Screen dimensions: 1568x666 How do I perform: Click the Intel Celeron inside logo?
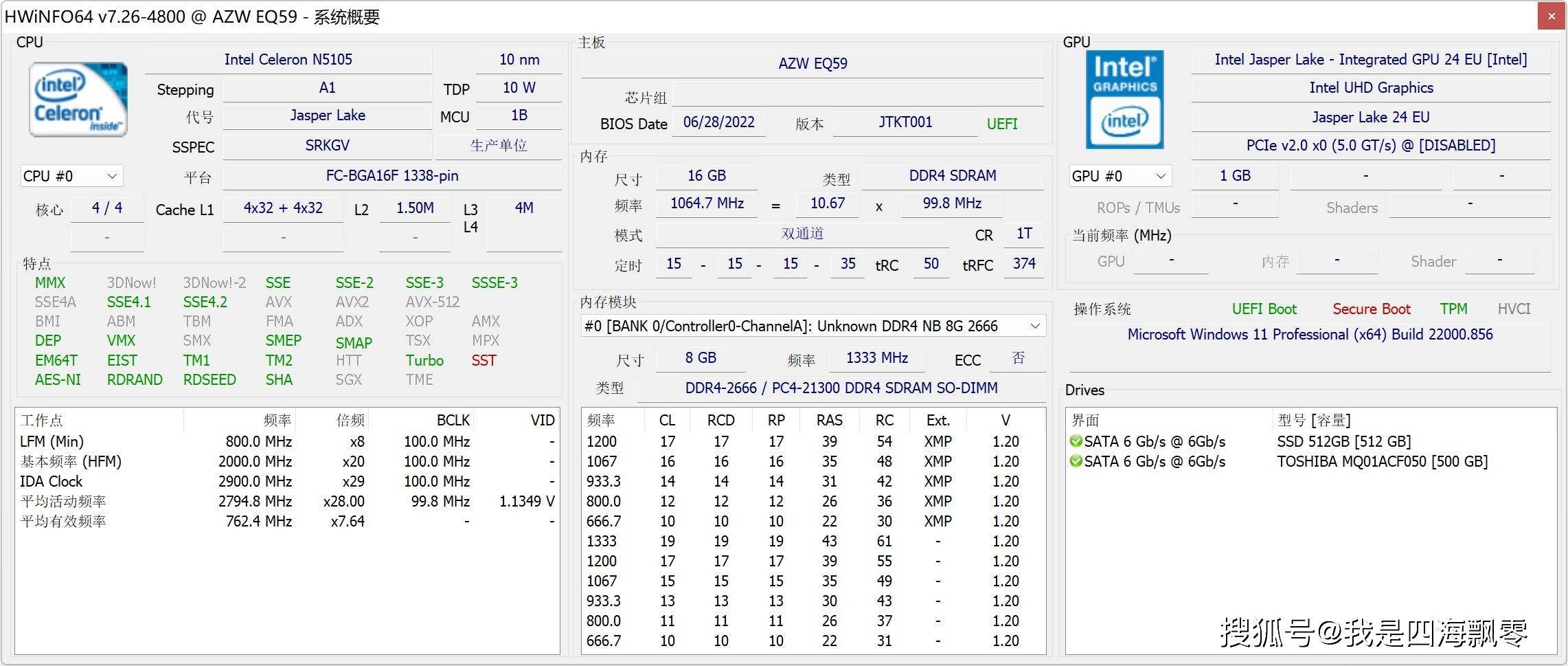78,99
